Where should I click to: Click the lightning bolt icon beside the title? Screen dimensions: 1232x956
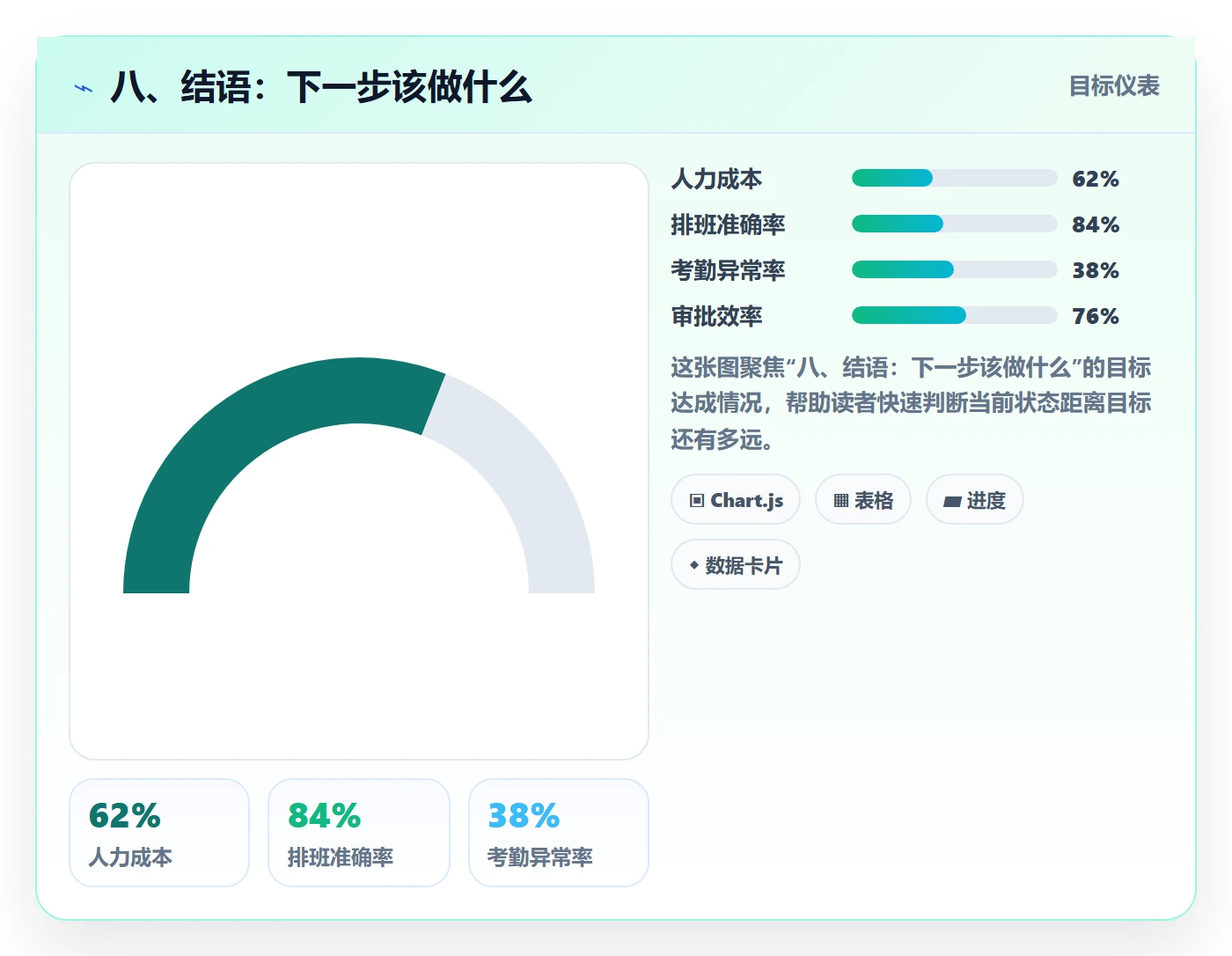click(x=84, y=88)
